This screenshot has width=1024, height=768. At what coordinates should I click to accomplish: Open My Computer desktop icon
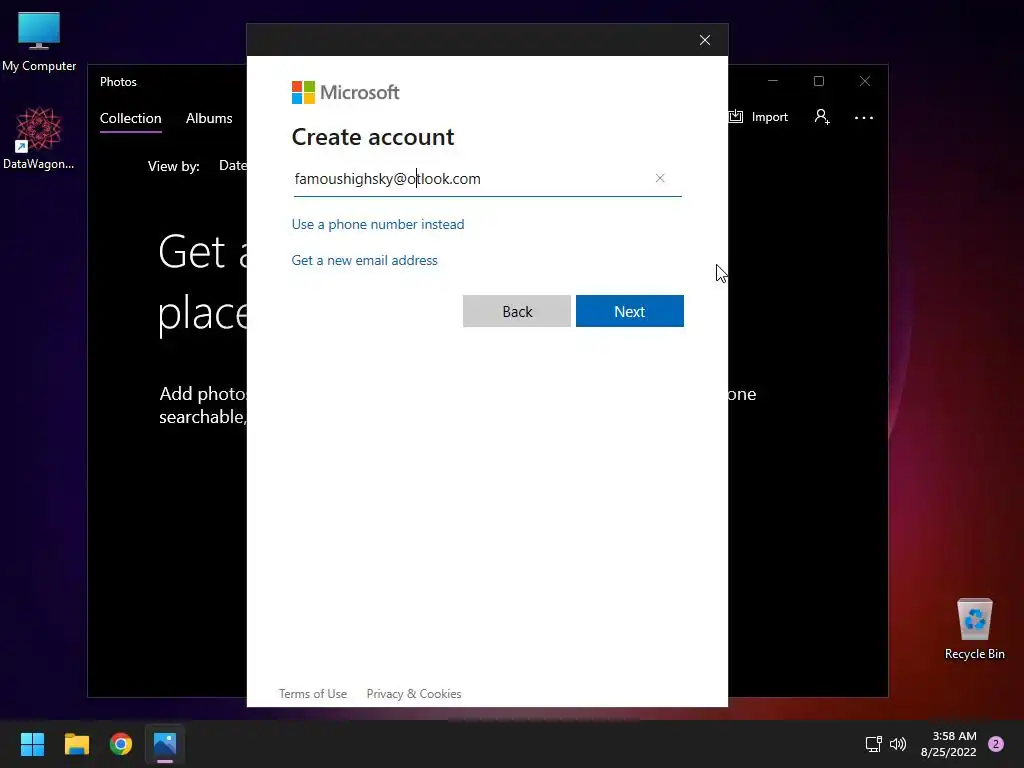point(39,42)
